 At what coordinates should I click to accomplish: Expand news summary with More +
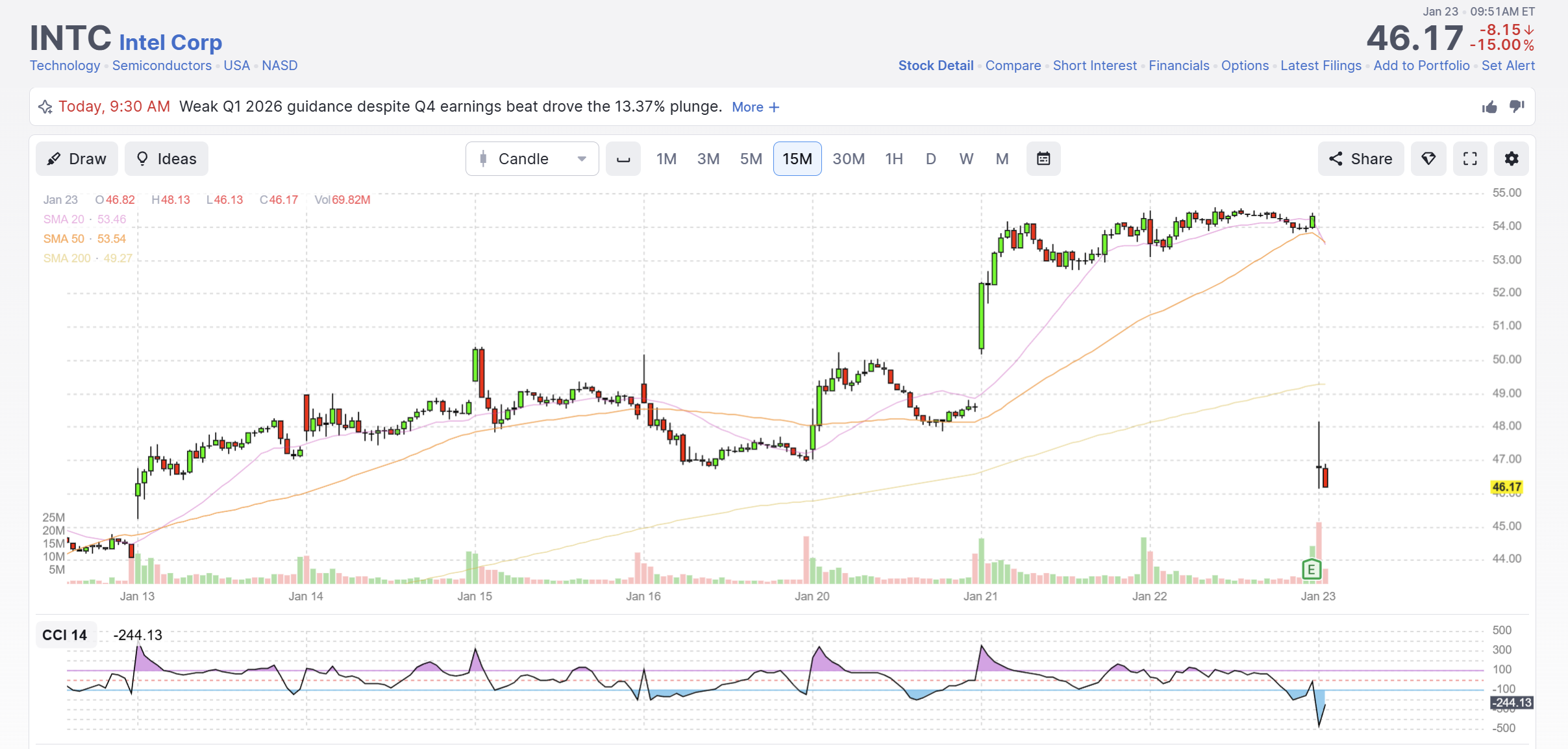click(x=756, y=107)
